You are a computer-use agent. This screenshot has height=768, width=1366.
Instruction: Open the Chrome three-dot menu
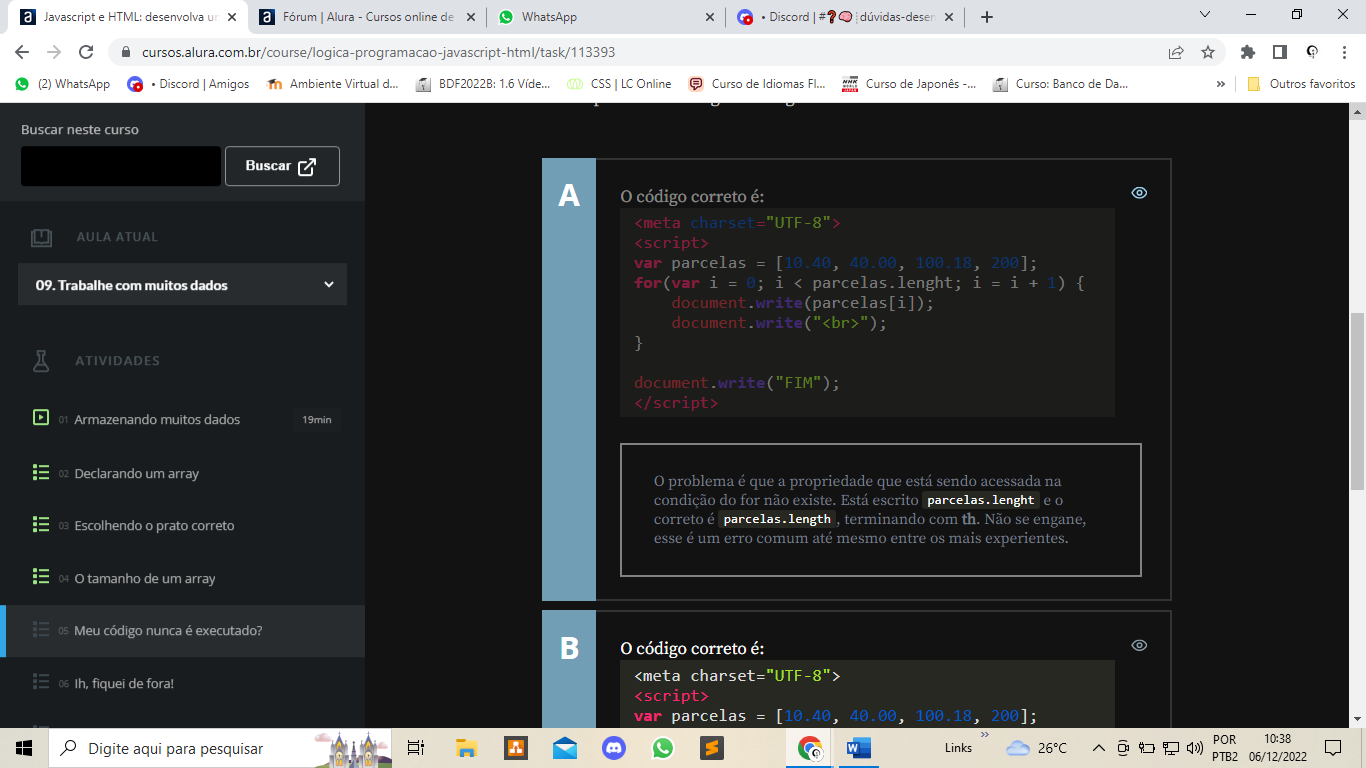[x=1344, y=52]
